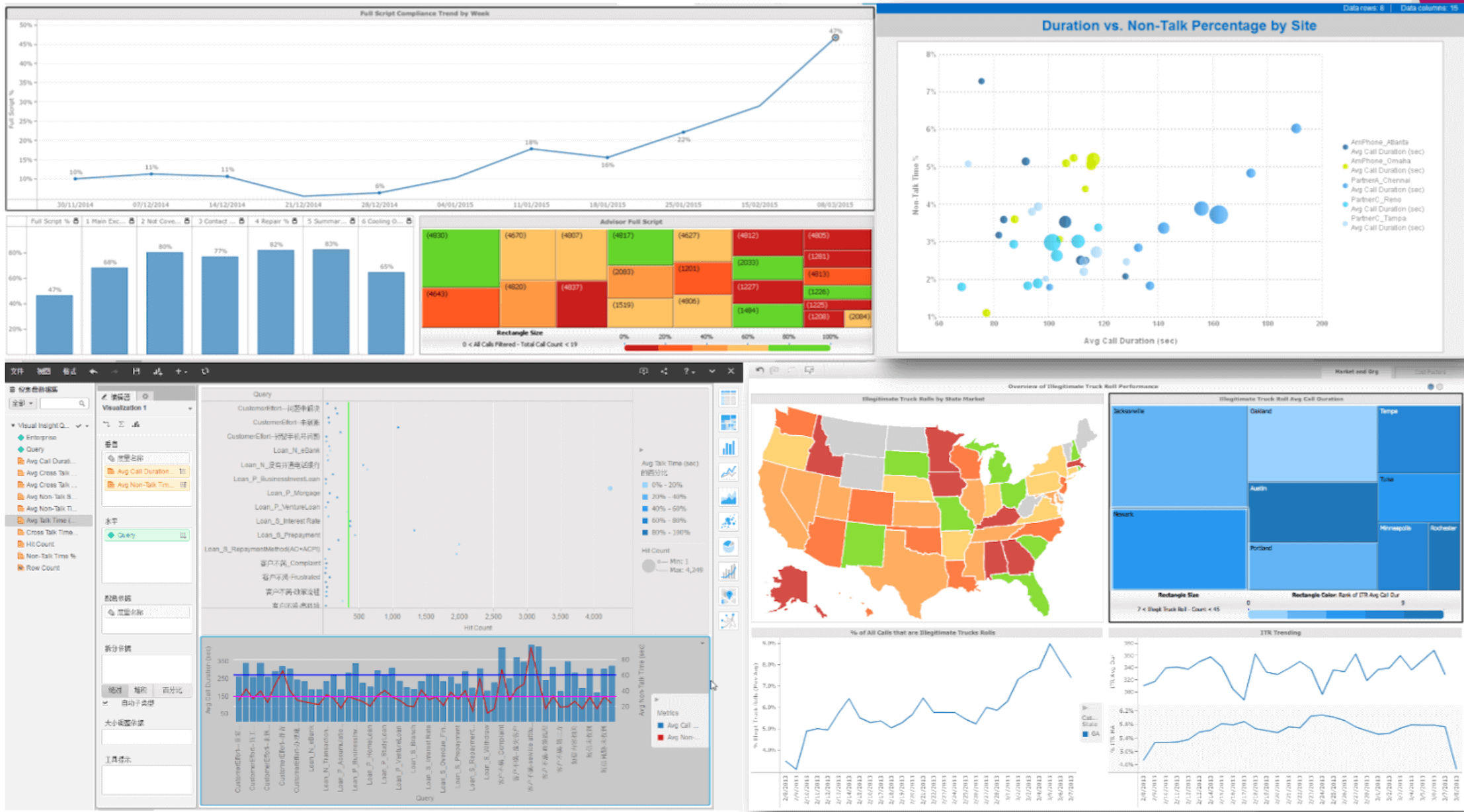Click the Query chip in horizontal zone
The height and width of the screenshot is (812, 1464).
coord(147,535)
